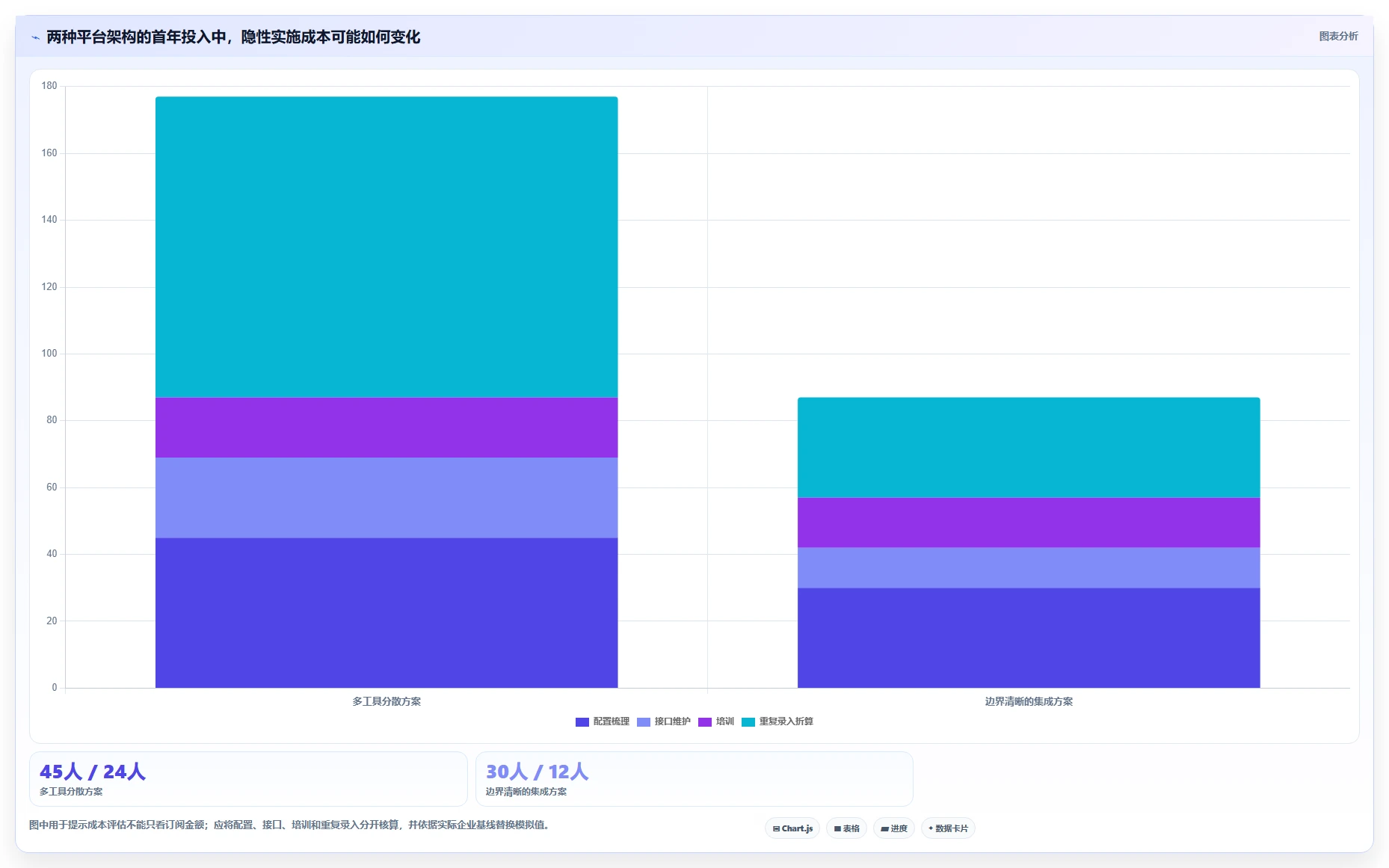Click the cyan segment of 边界清晰的集成方案 bar
Screen dimensions: 1389x868
(x=1029, y=448)
